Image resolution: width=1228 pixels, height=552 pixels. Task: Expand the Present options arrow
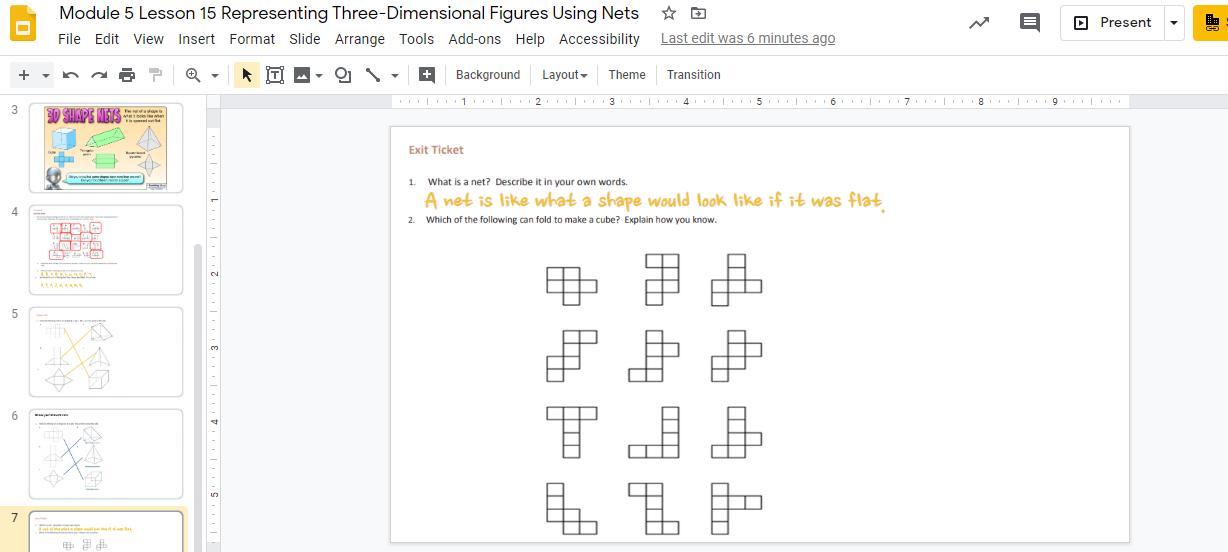(1174, 22)
